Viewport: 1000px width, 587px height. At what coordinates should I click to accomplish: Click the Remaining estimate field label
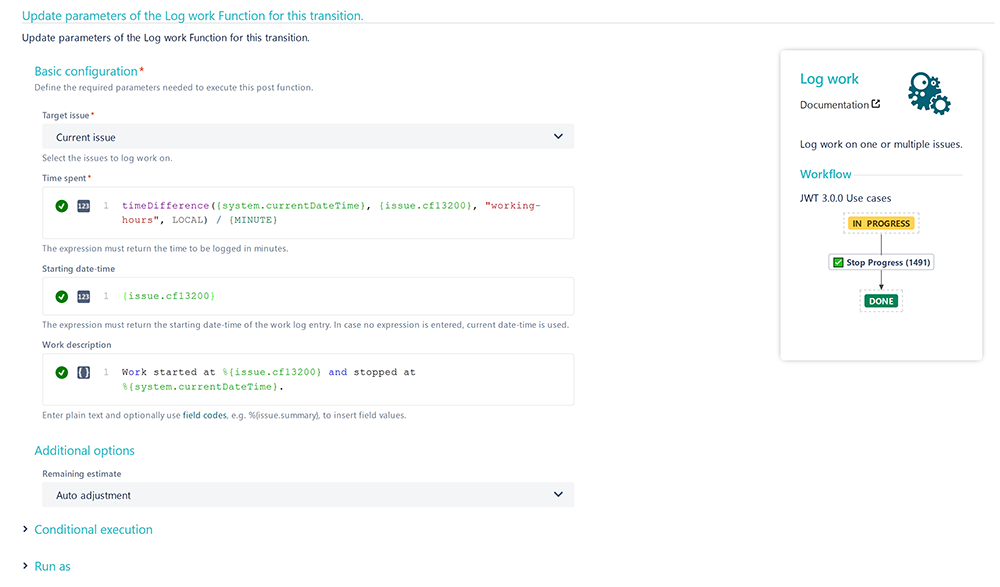click(82, 473)
